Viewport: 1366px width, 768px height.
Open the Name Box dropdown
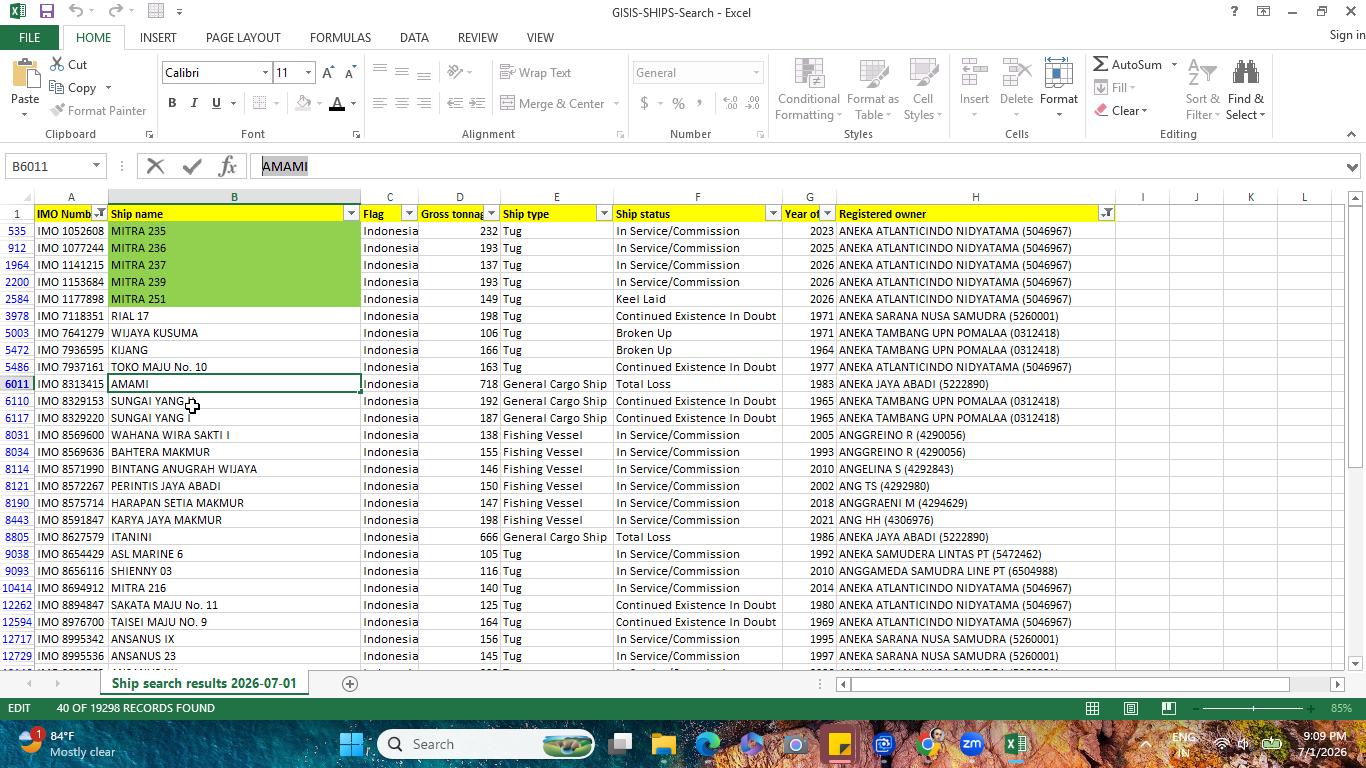coord(96,166)
